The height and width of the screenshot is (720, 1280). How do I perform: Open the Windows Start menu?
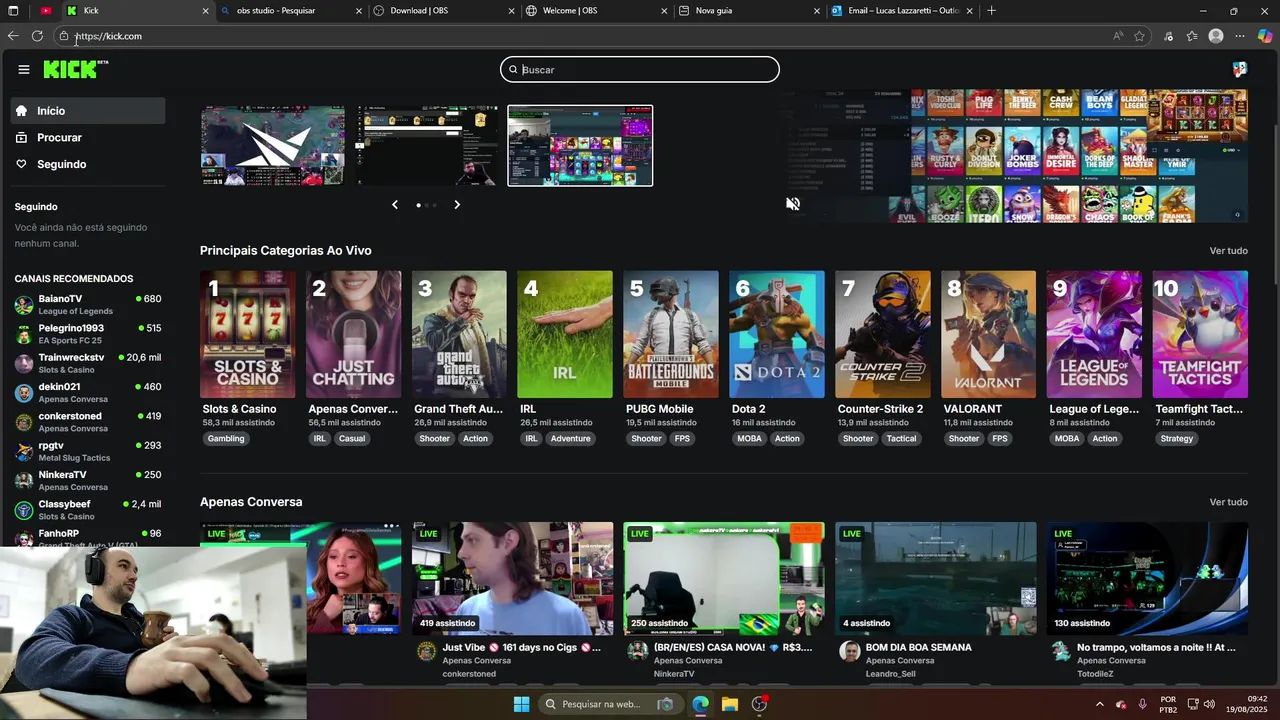tap(521, 704)
